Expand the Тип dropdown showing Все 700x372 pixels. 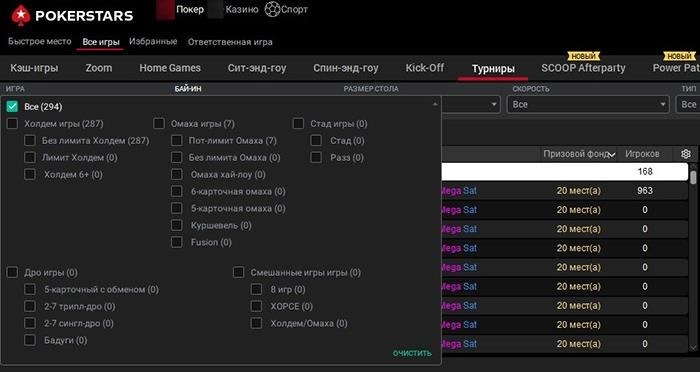tap(688, 104)
